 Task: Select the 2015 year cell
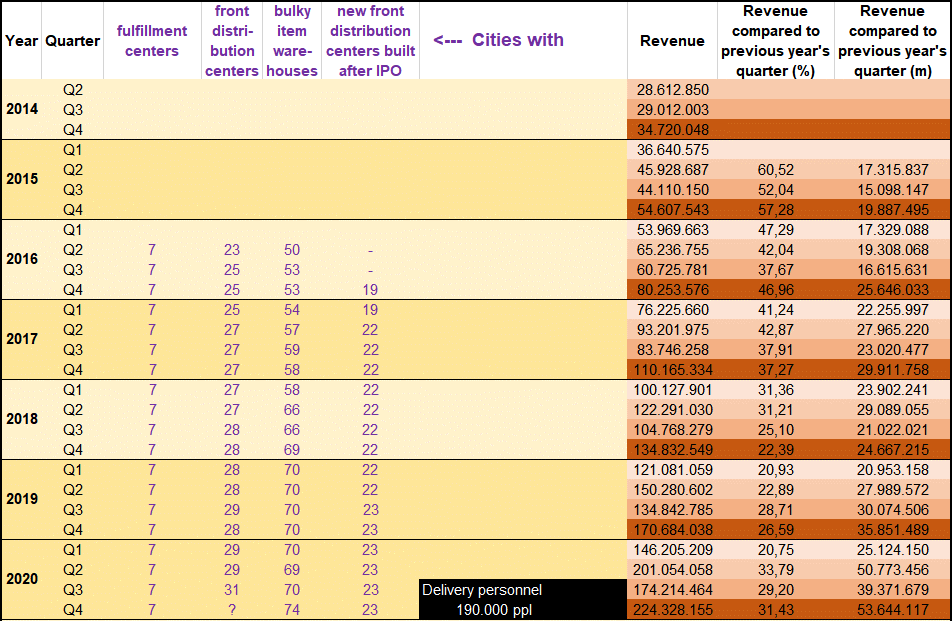[x=22, y=179]
